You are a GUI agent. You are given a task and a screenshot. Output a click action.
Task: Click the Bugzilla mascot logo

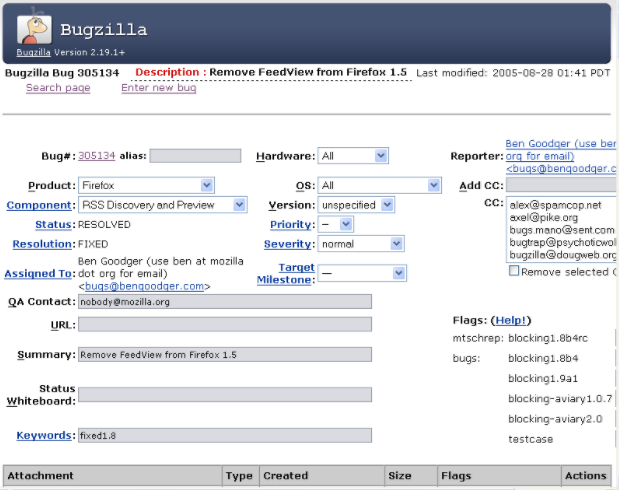[x=34, y=28]
